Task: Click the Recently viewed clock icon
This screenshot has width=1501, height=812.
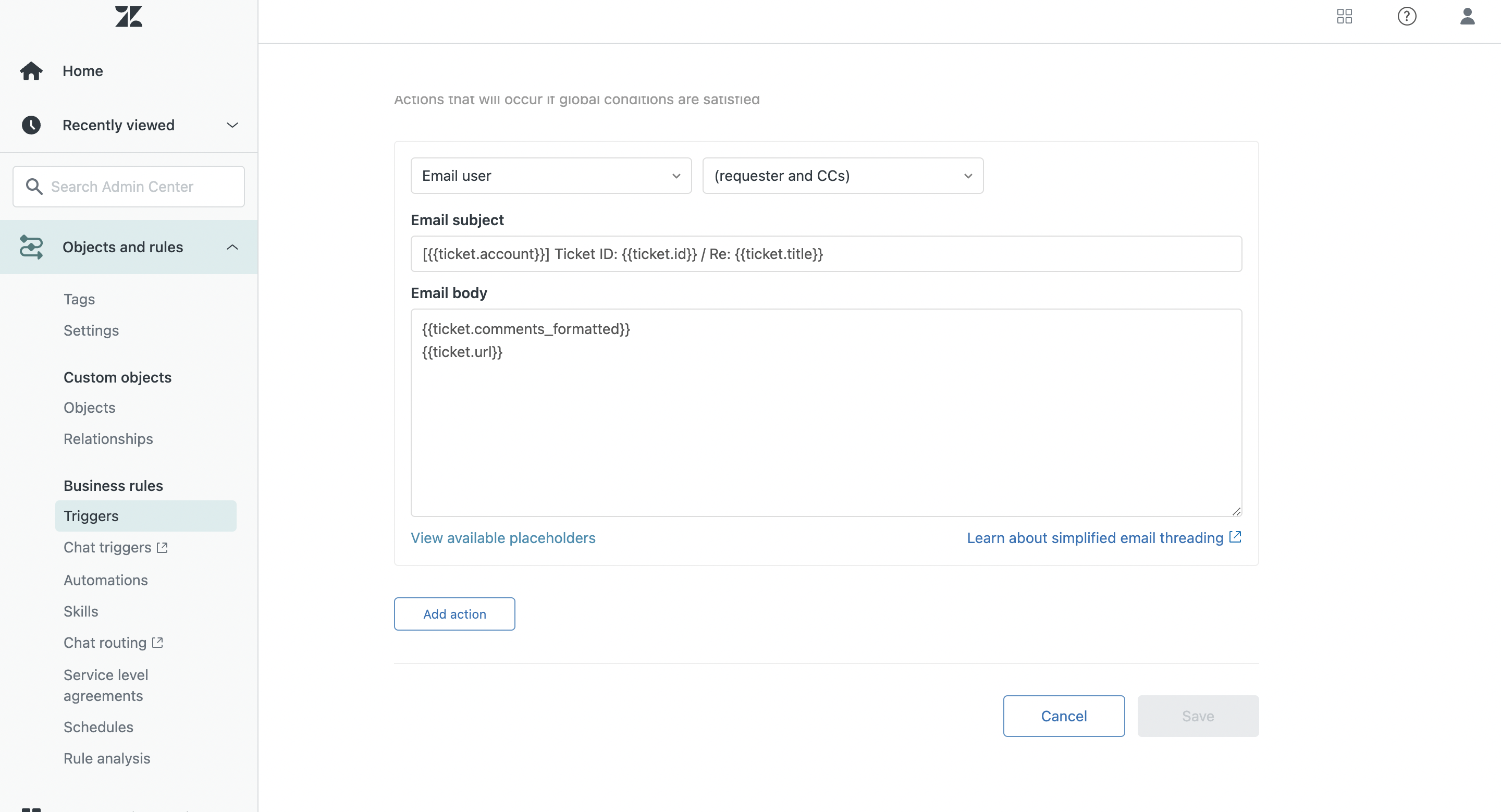Action: coord(31,125)
